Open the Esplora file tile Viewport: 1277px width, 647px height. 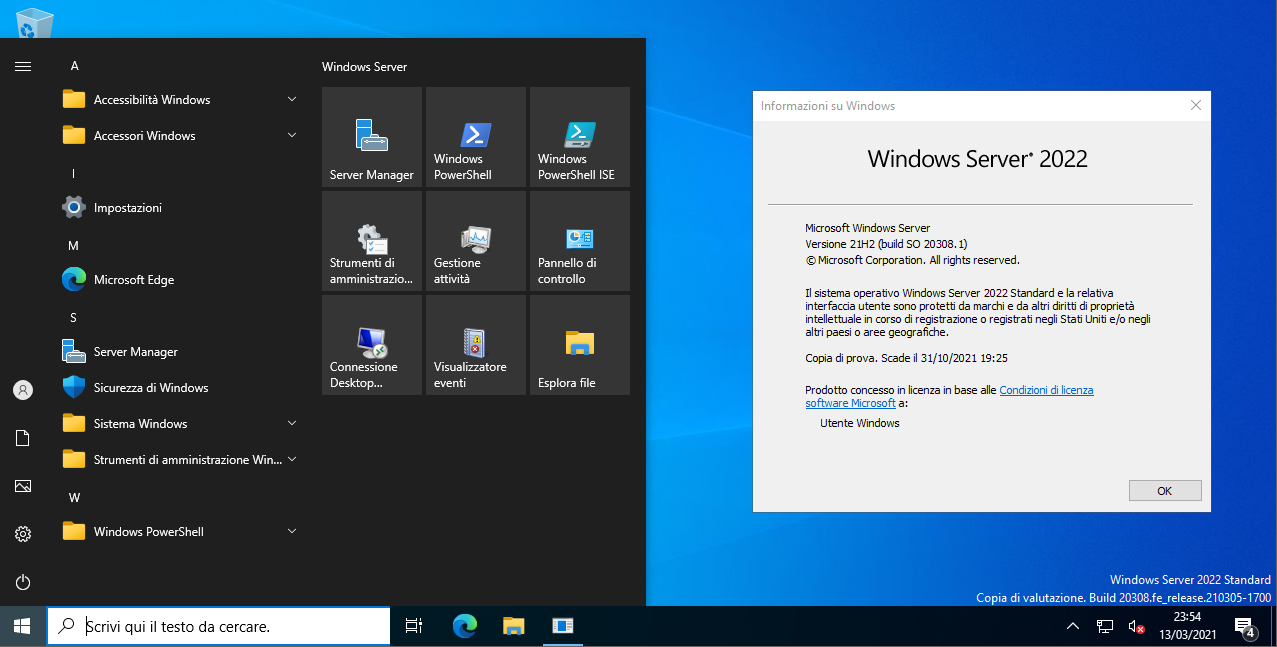[580, 345]
